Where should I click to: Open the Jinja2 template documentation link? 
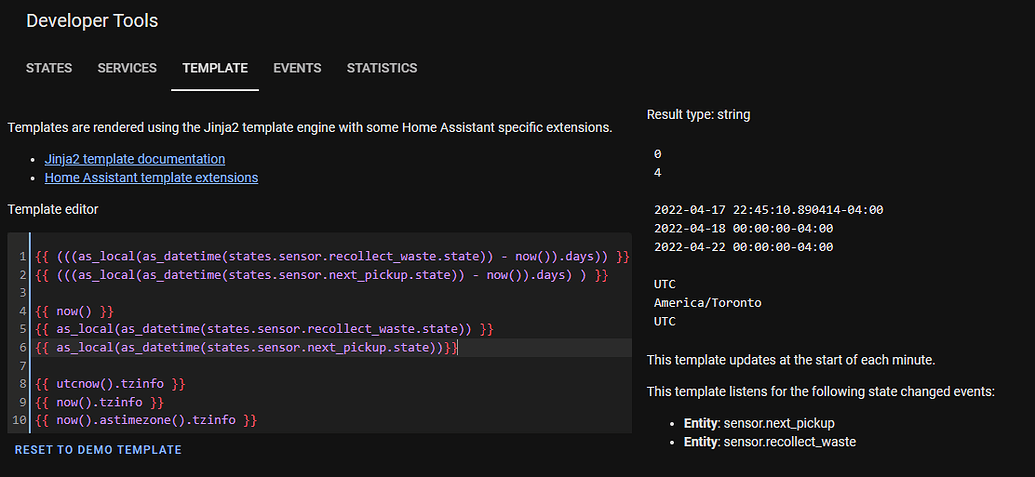[135, 159]
